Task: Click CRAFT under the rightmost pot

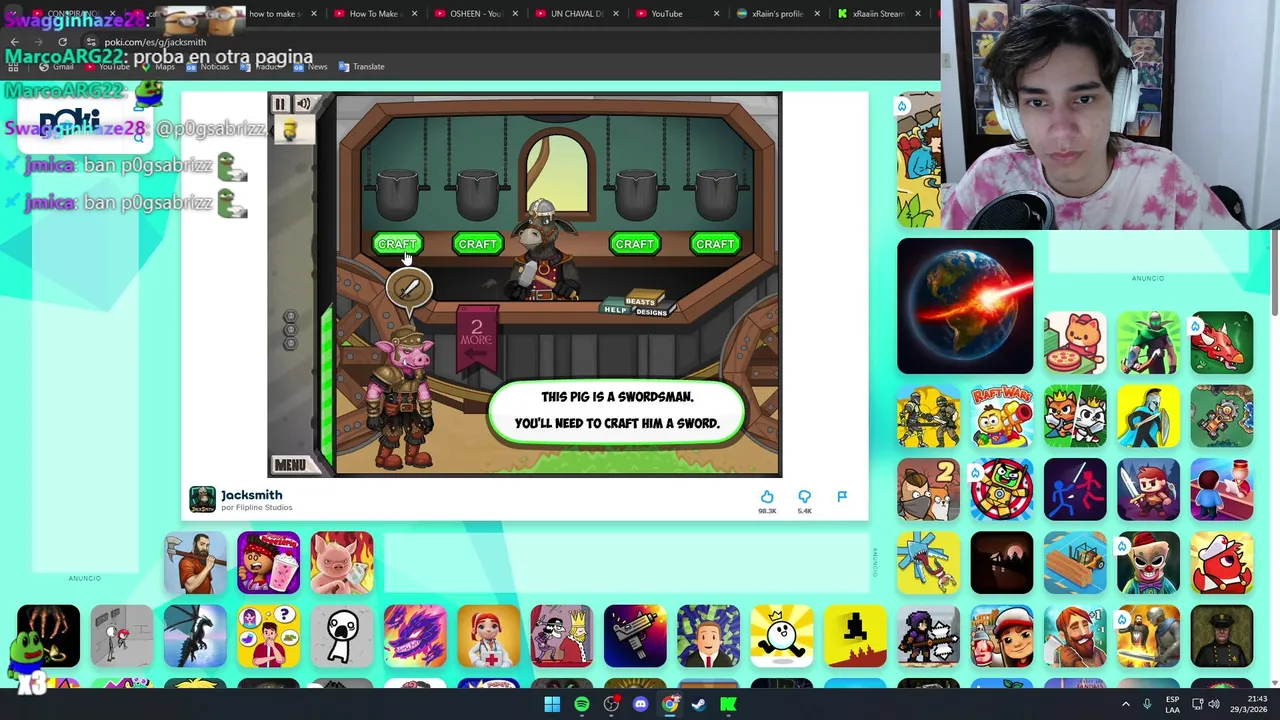Action: coord(715,244)
